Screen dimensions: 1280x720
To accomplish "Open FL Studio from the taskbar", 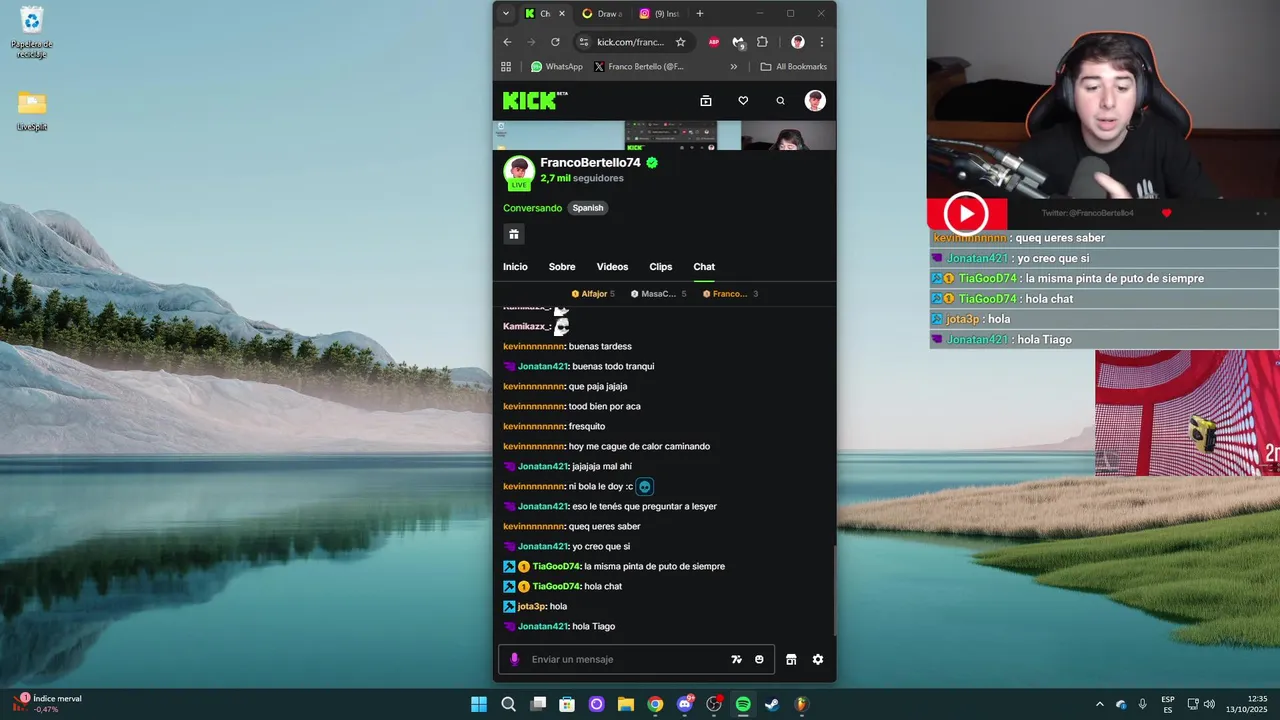I will pyautogui.click(x=801, y=704).
